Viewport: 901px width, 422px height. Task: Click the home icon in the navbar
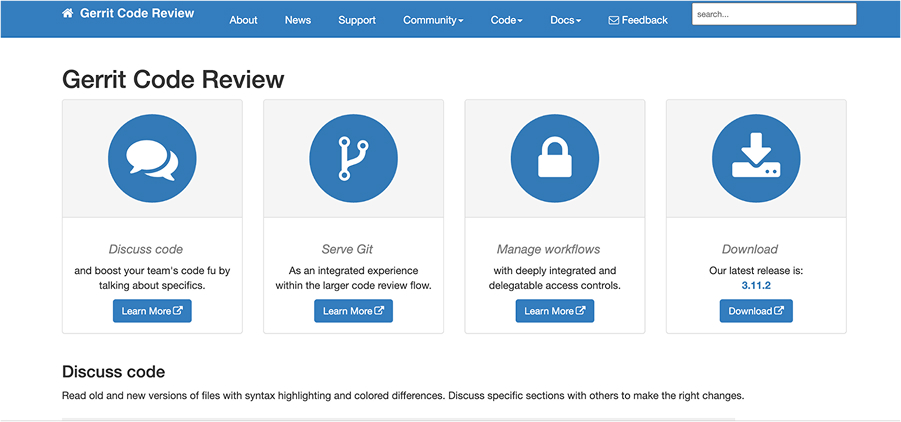pos(68,13)
